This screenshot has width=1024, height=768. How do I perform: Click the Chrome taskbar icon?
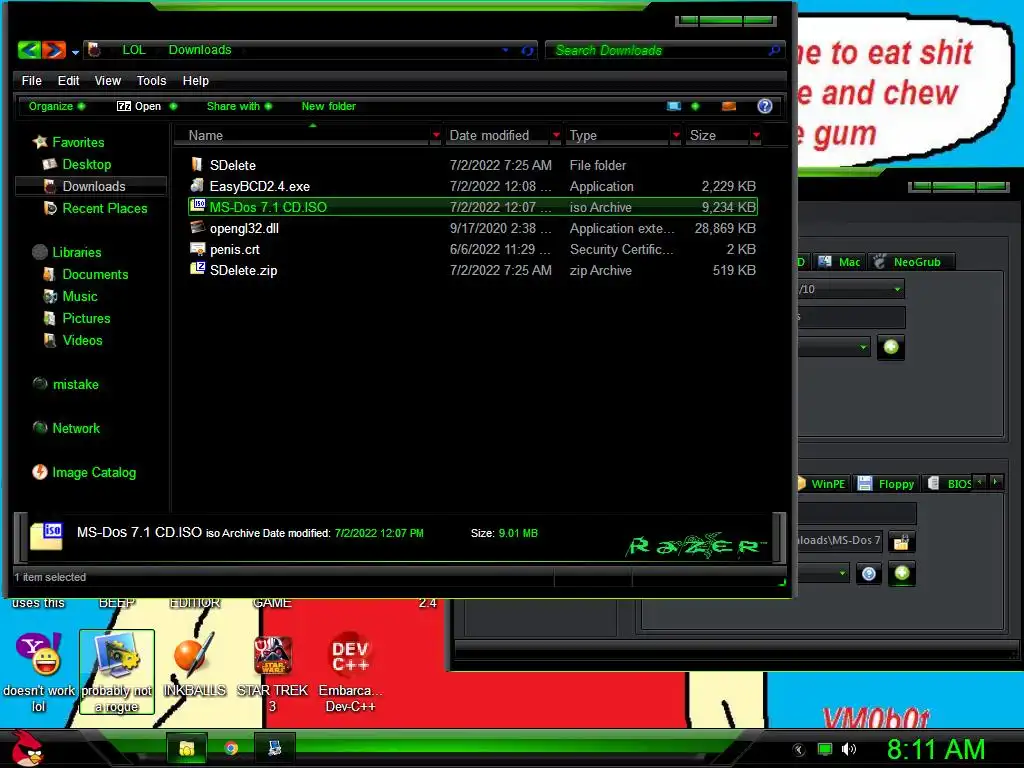tap(231, 748)
